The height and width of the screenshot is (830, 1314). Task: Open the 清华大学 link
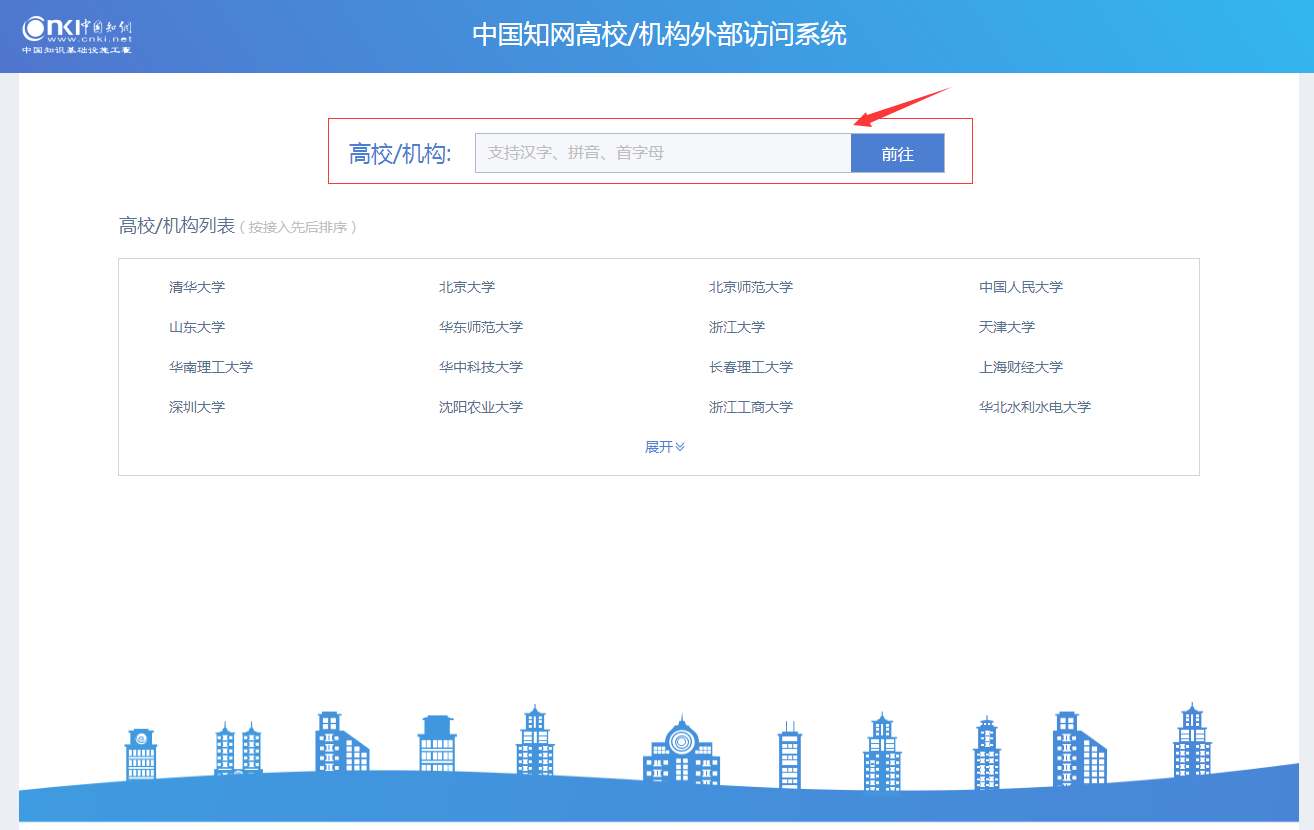[197, 287]
